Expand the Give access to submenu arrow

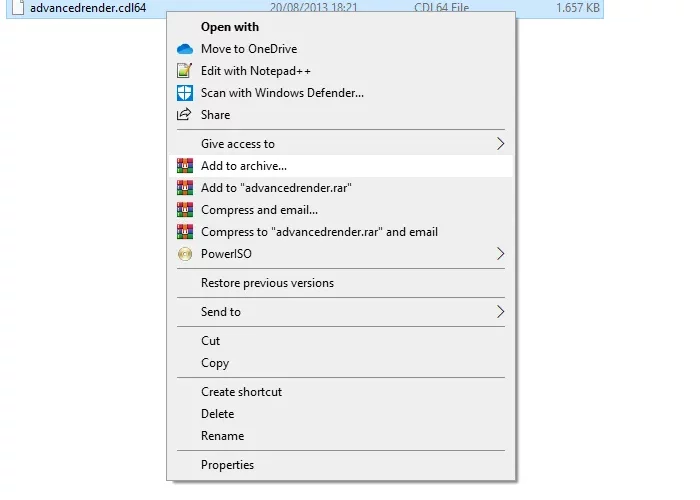(500, 144)
